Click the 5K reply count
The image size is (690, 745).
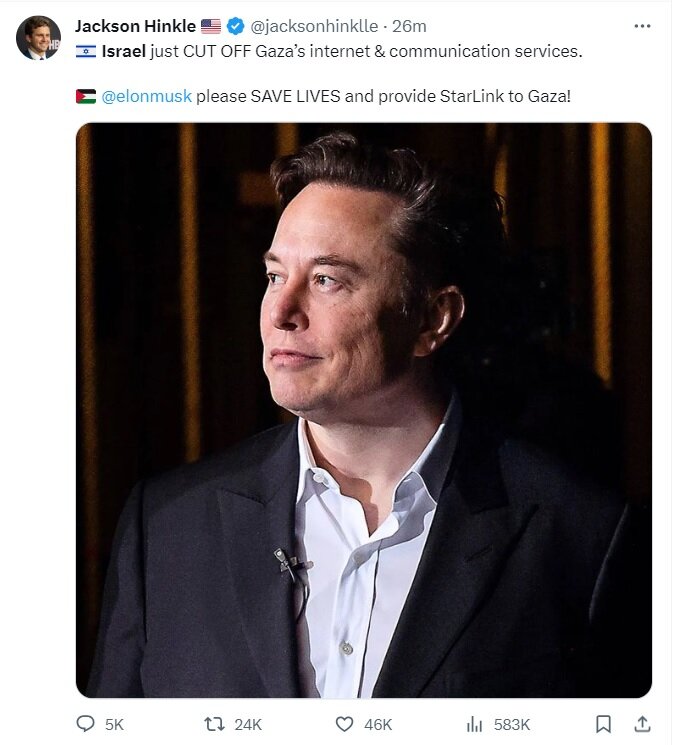[x=114, y=724]
